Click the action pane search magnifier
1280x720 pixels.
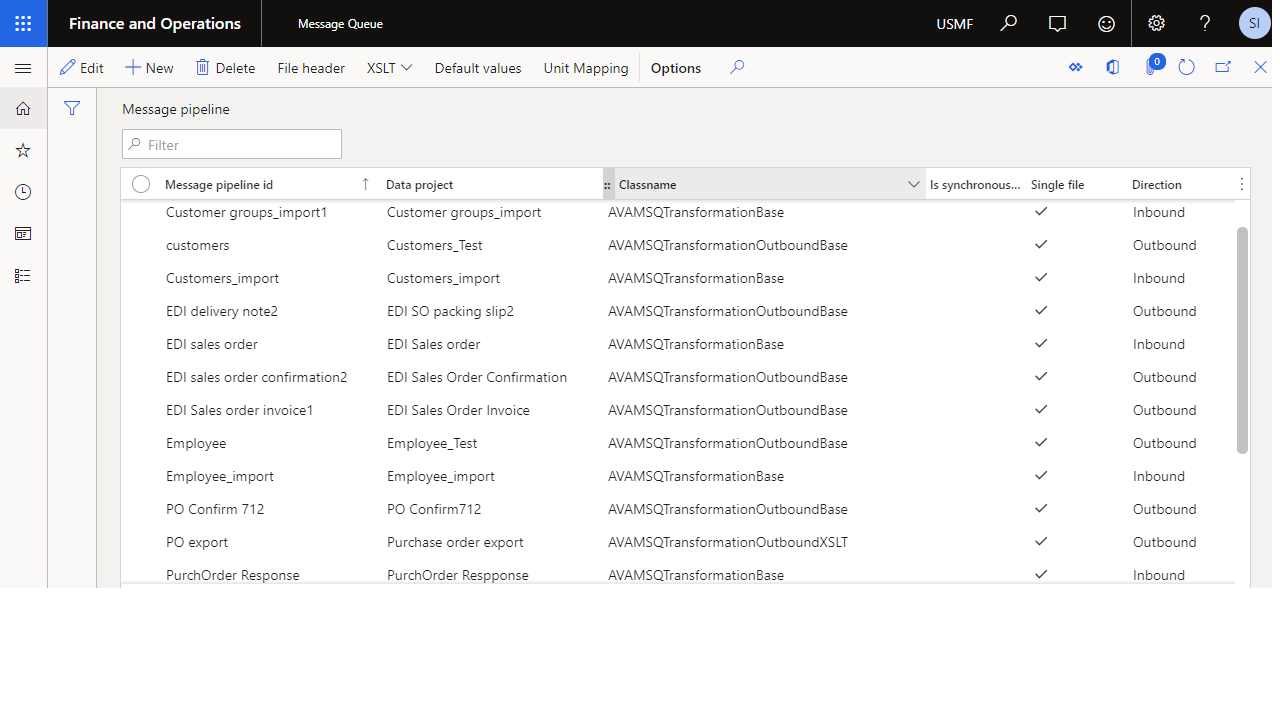click(737, 67)
